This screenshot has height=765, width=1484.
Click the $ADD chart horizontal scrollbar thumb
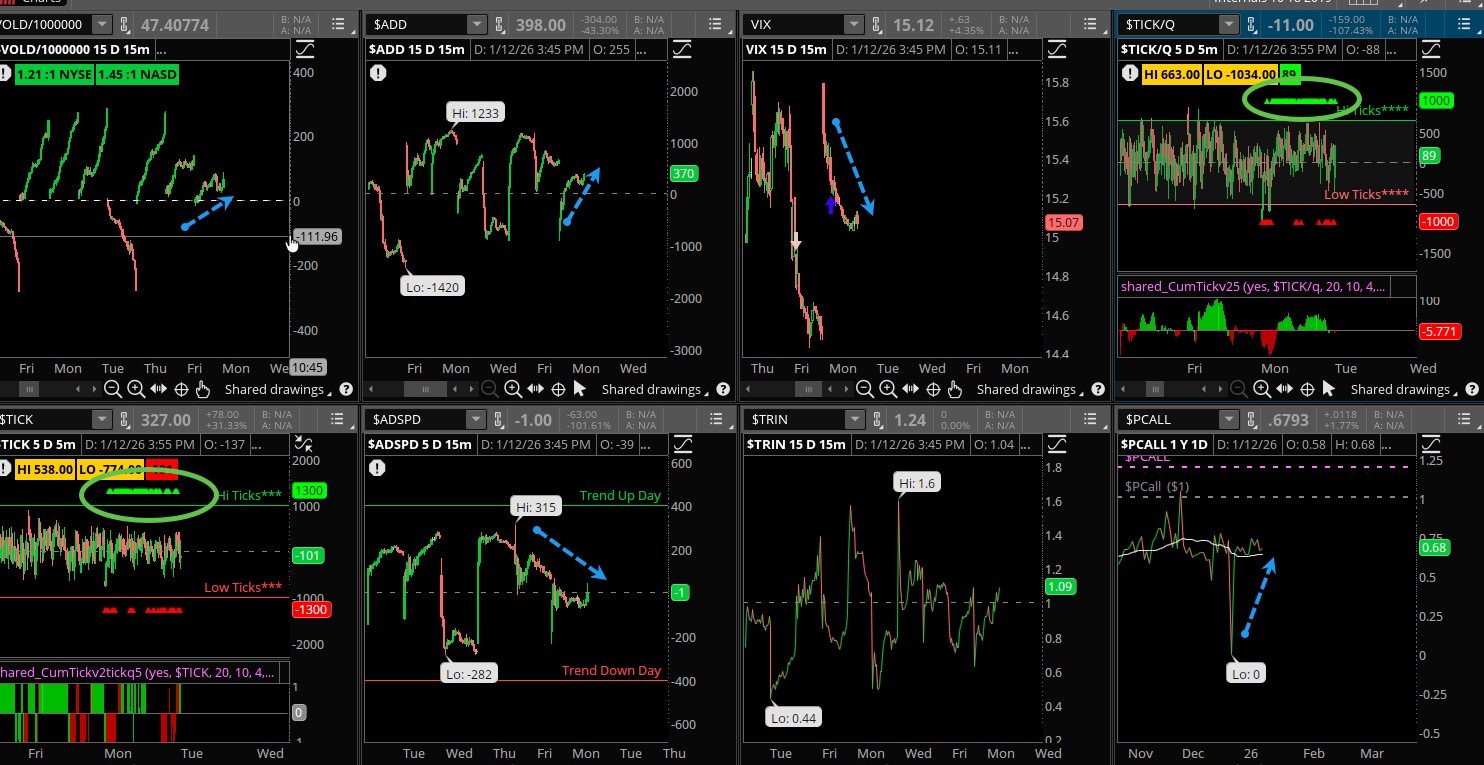[426, 389]
